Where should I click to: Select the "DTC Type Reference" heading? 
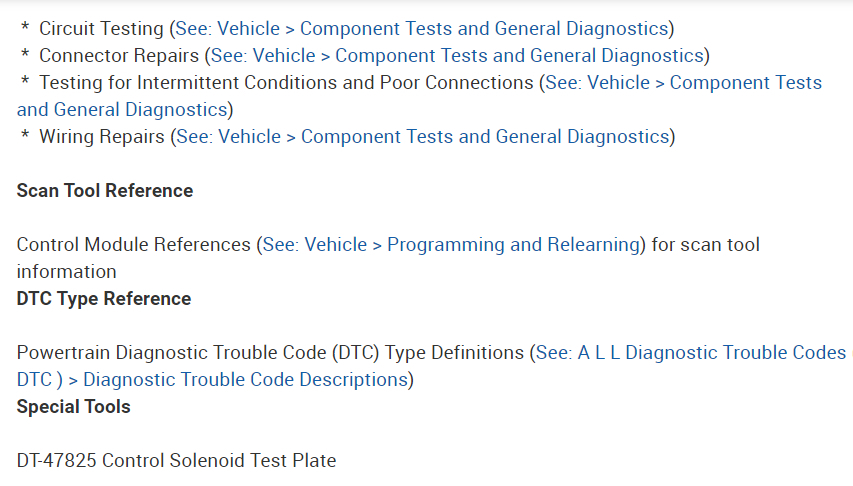pos(104,299)
